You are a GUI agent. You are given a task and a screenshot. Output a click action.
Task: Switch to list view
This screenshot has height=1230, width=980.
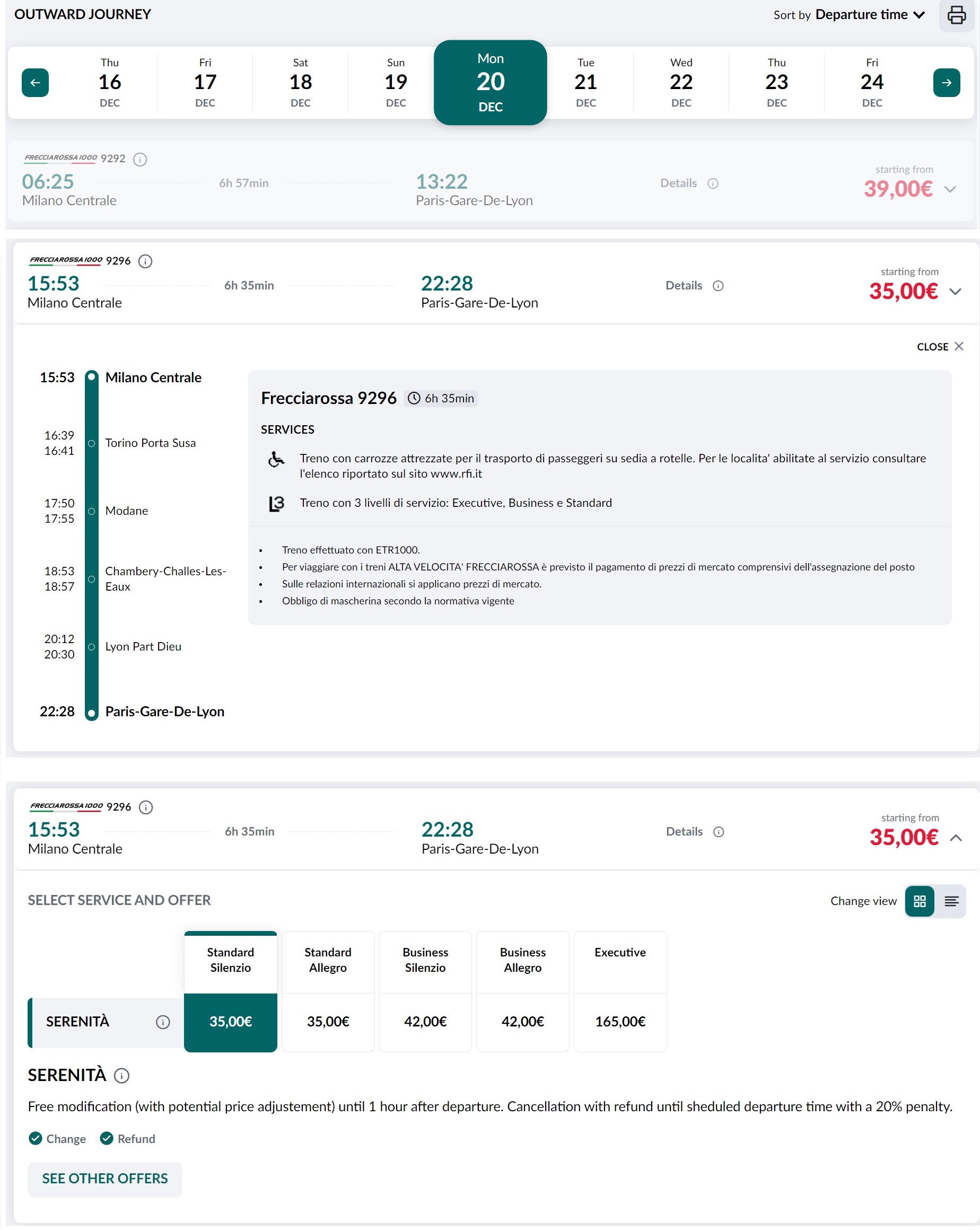[x=951, y=901]
